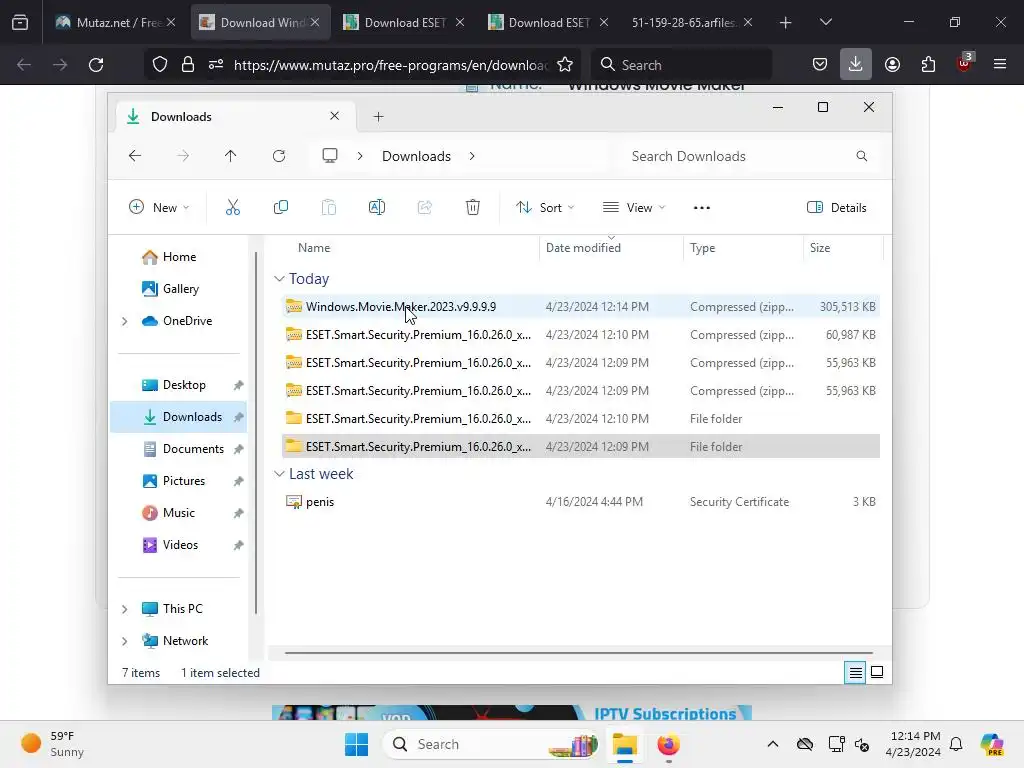Expand the Network tree node
This screenshot has width=1024, height=768.
pos(125,641)
